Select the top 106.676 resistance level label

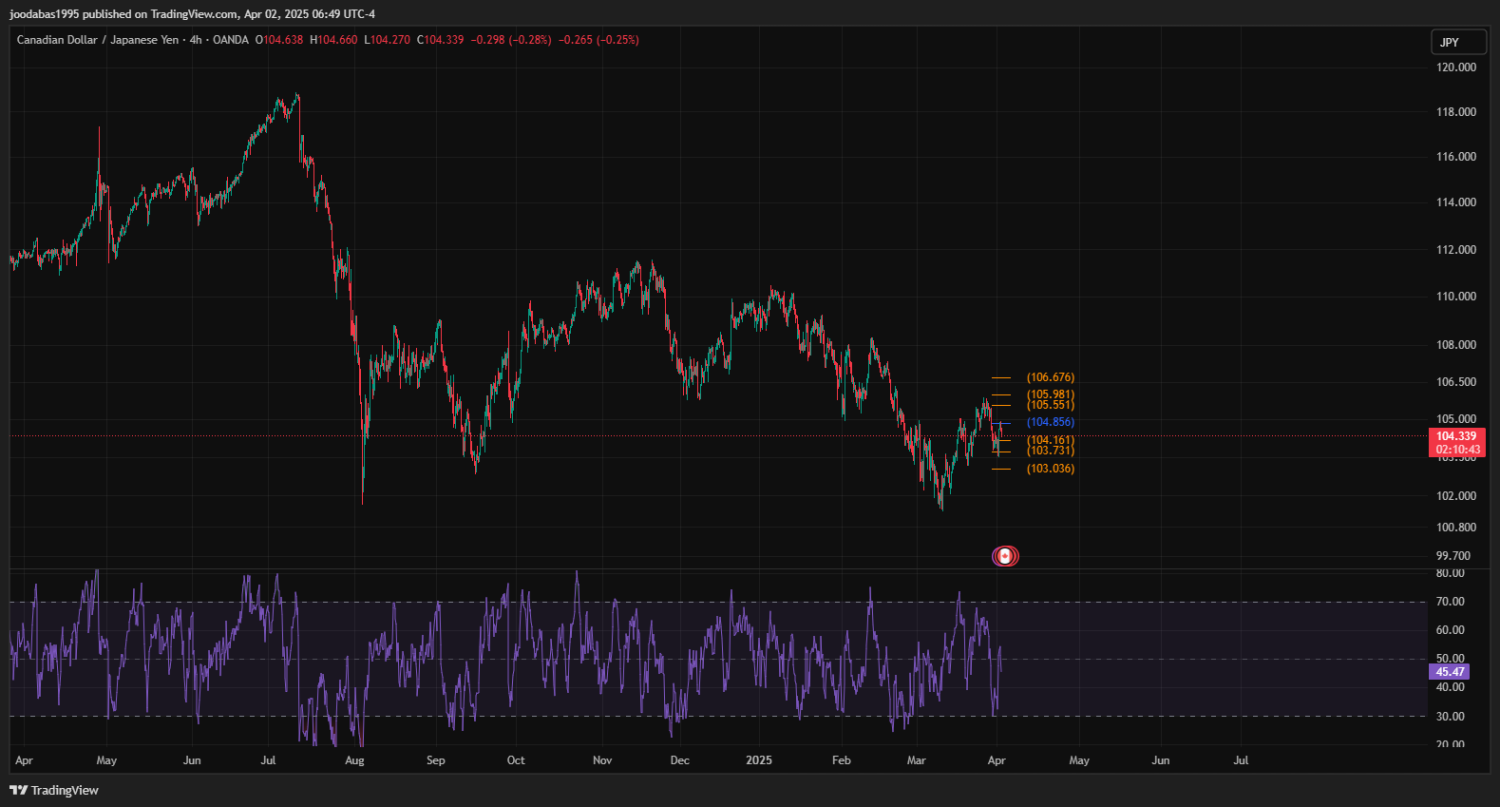1050,377
